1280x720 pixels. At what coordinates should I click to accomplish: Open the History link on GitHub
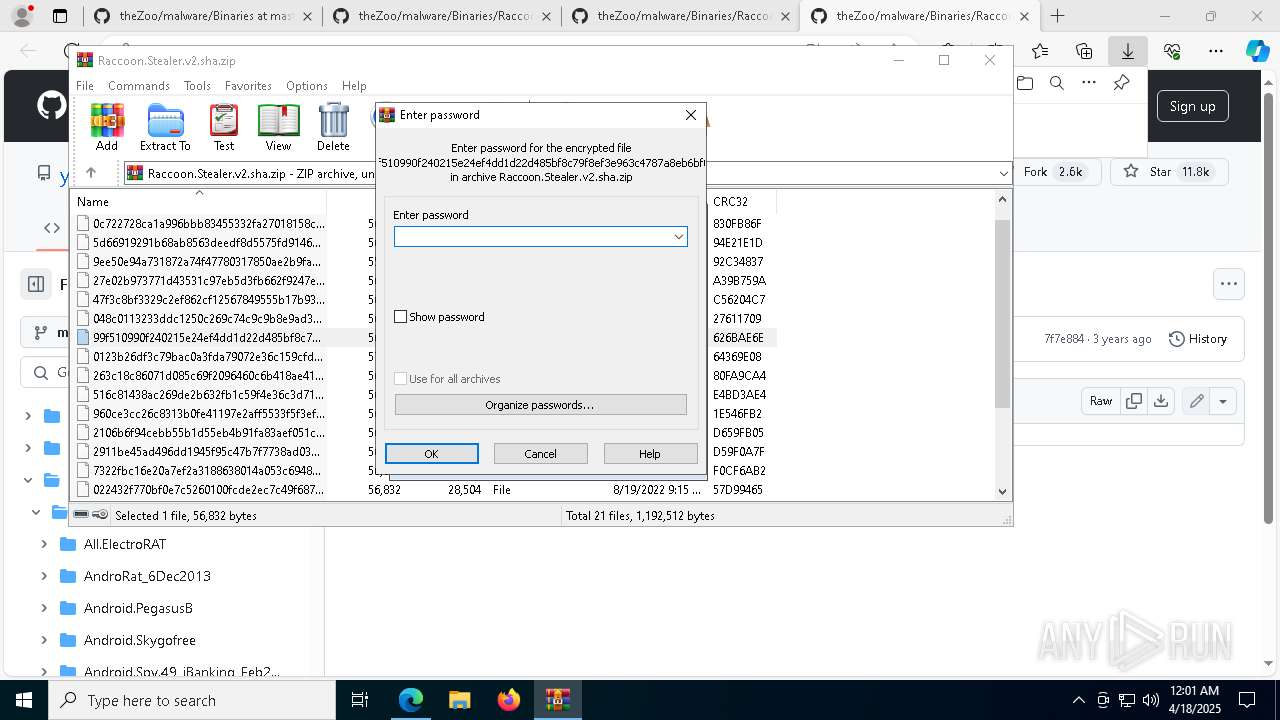point(1197,339)
